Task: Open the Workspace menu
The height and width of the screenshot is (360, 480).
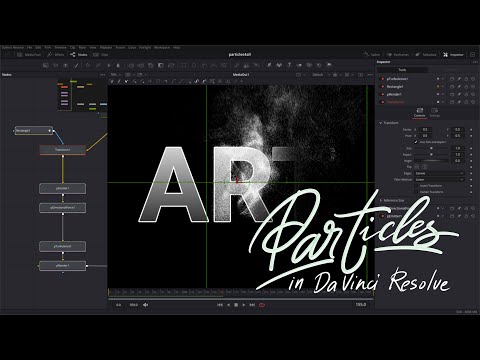Action: tap(162, 48)
